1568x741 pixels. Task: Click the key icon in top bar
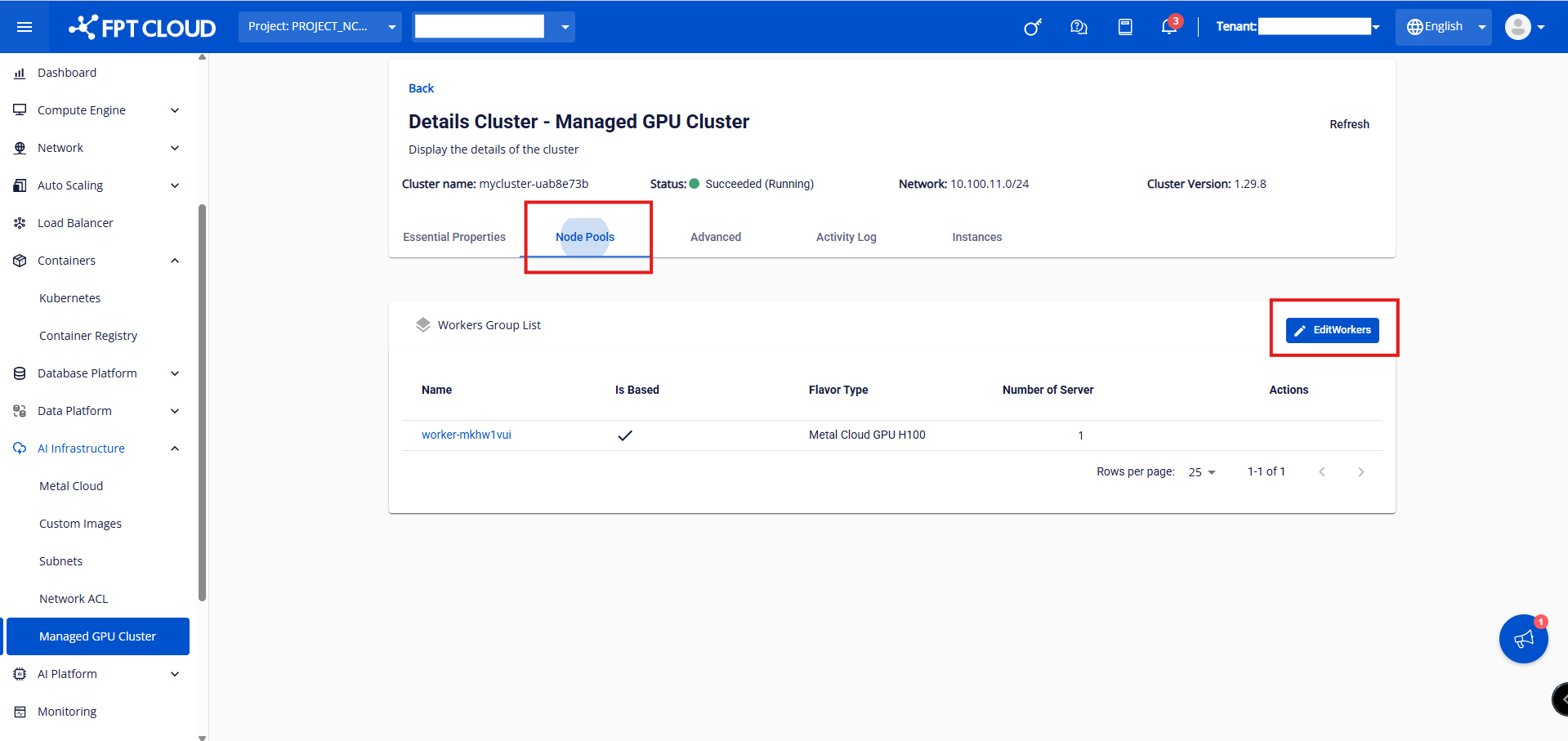coord(1032,27)
